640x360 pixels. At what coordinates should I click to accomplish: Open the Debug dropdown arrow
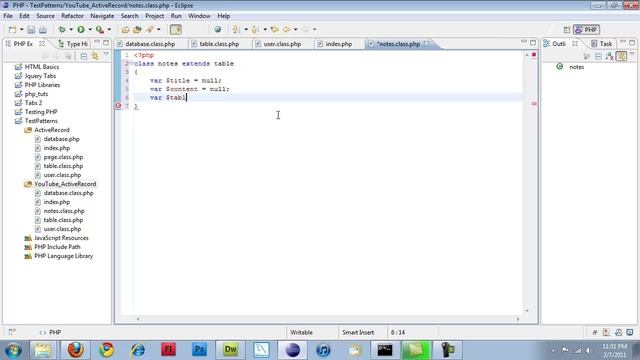click(71, 29)
